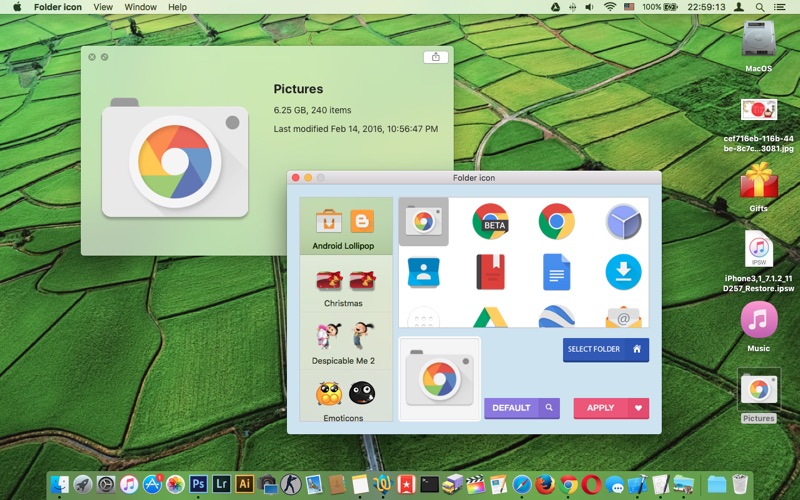This screenshot has height=500, width=800.
Task: Click the volume icon in menu bar
Action: 590,7
